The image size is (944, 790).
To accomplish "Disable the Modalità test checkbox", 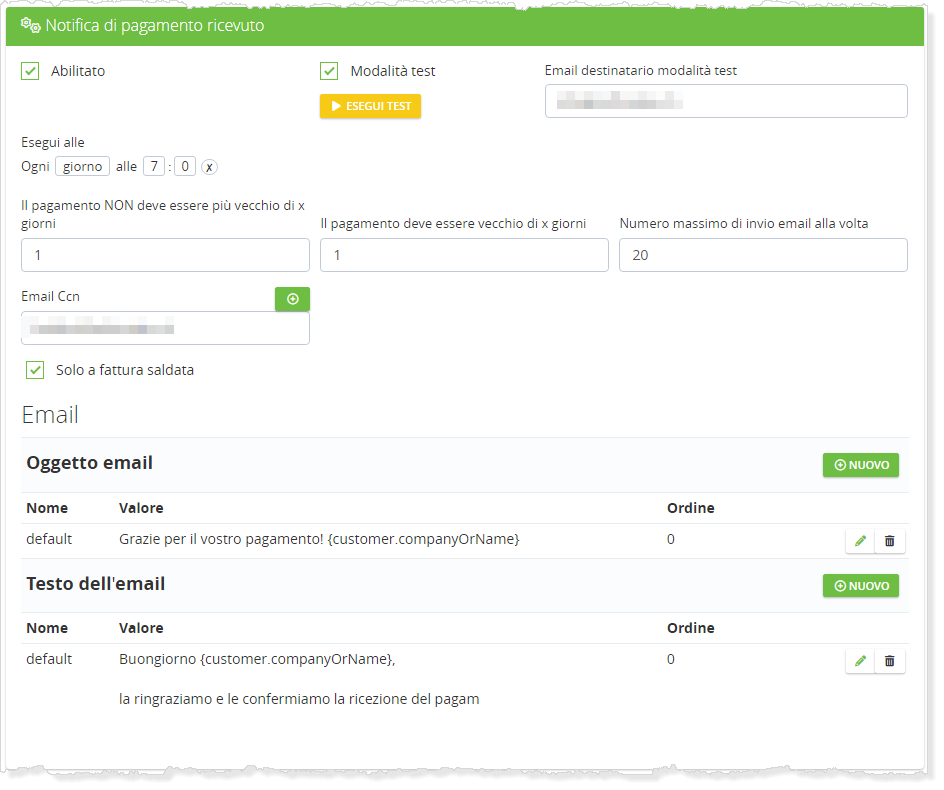I will click(x=329, y=71).
